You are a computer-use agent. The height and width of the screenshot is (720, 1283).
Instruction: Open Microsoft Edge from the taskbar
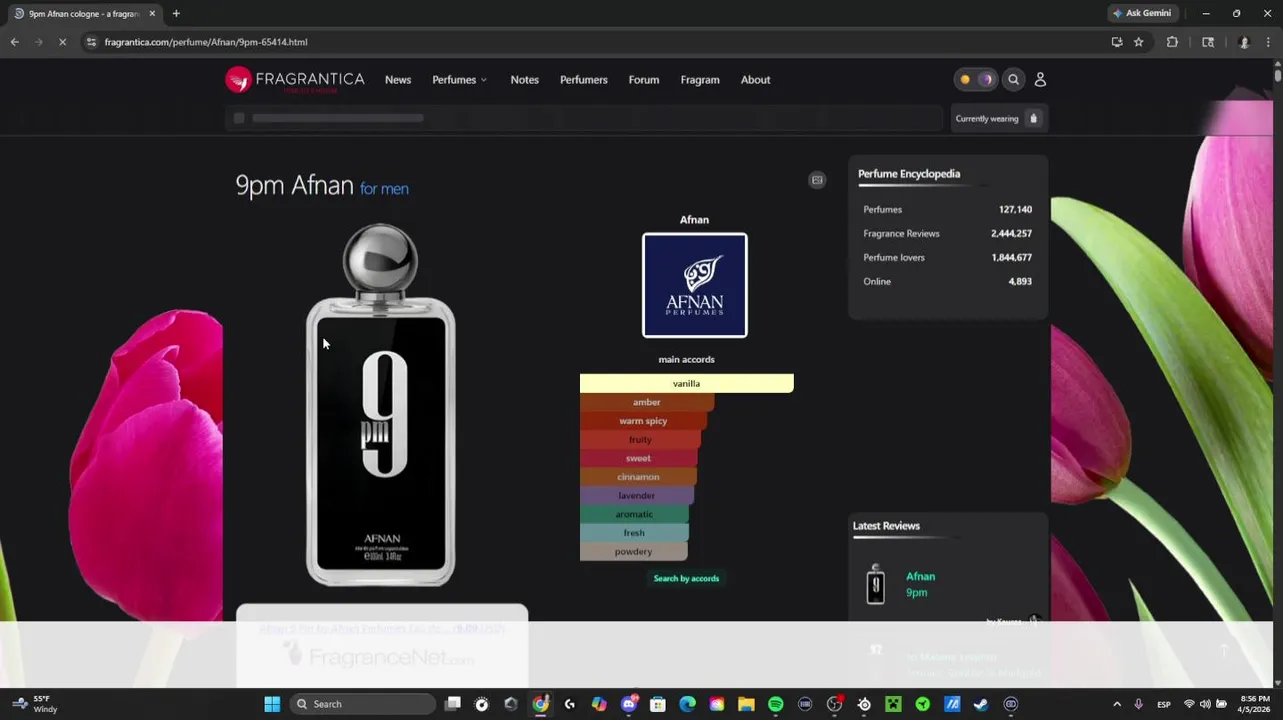point(687,704)
